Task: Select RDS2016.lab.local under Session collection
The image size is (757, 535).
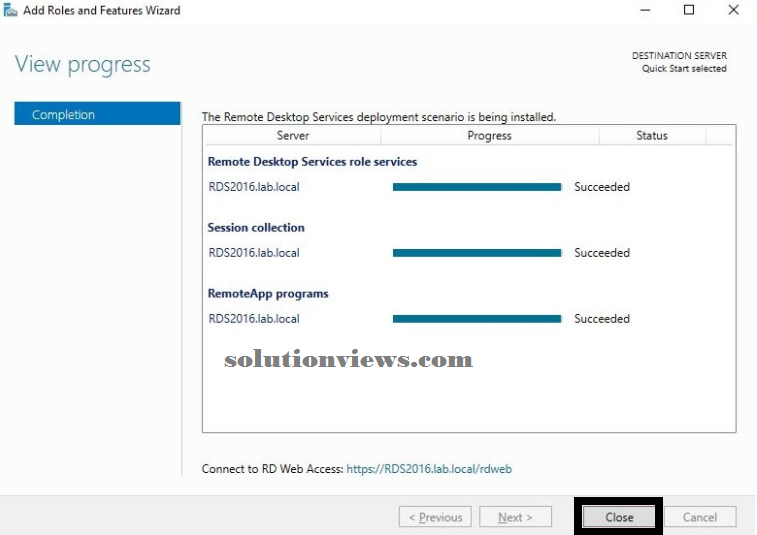Action: (x=254, y=253)
